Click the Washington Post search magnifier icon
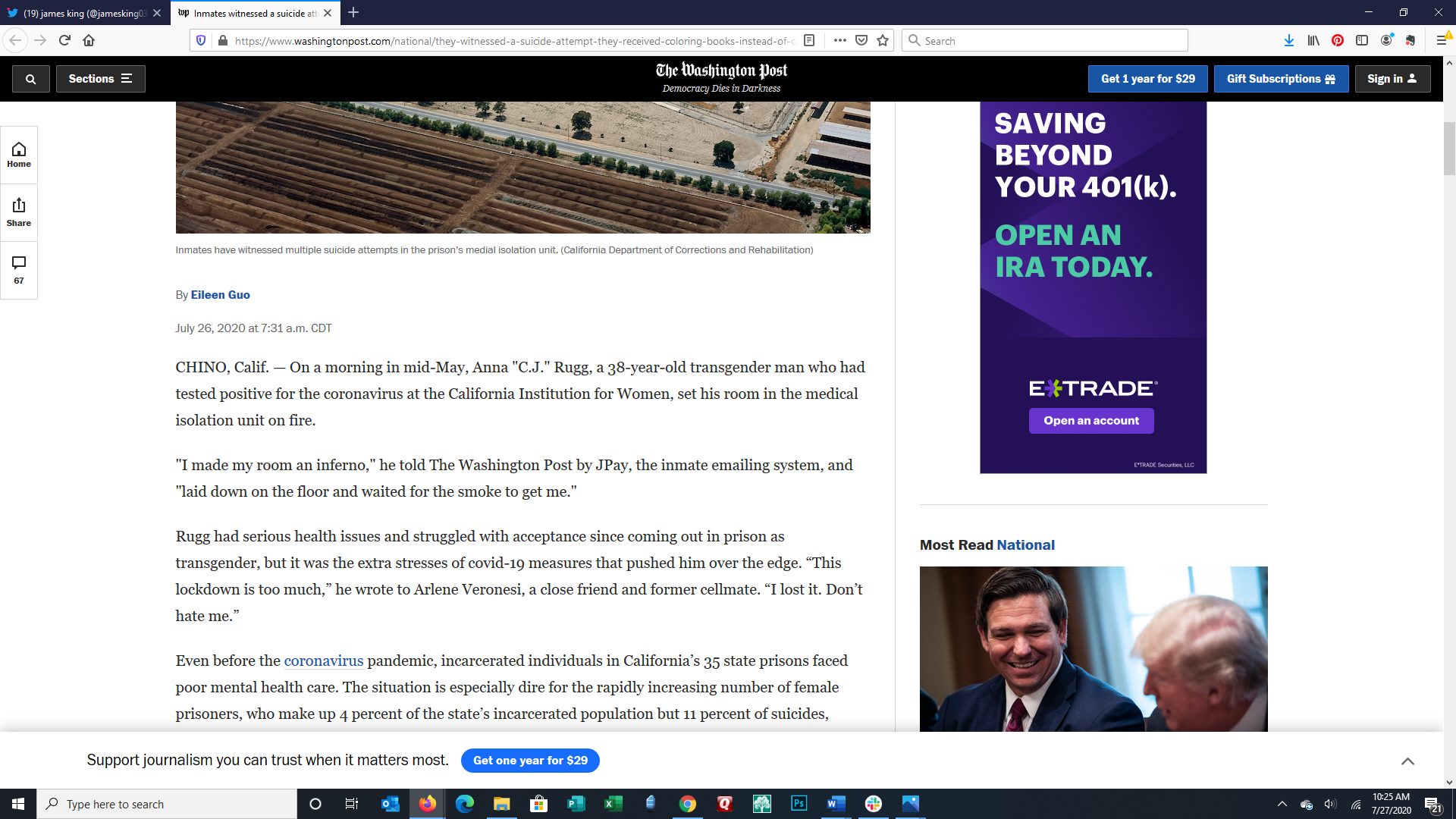 [30, 79]
